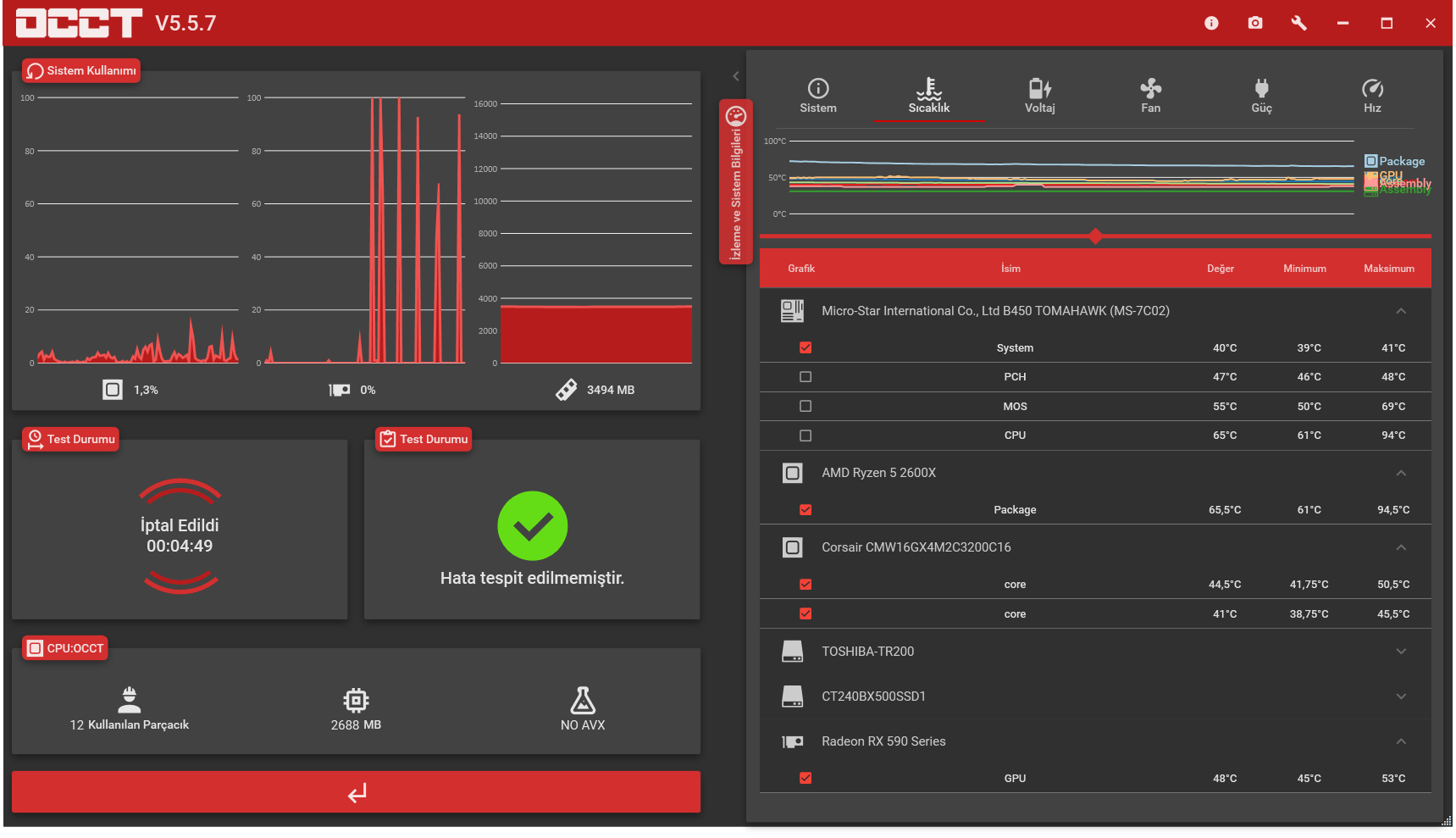Click the CPU:OCCT label icon
The width and height of the screenshot is (1456, 838).
[x=35, y=648]
